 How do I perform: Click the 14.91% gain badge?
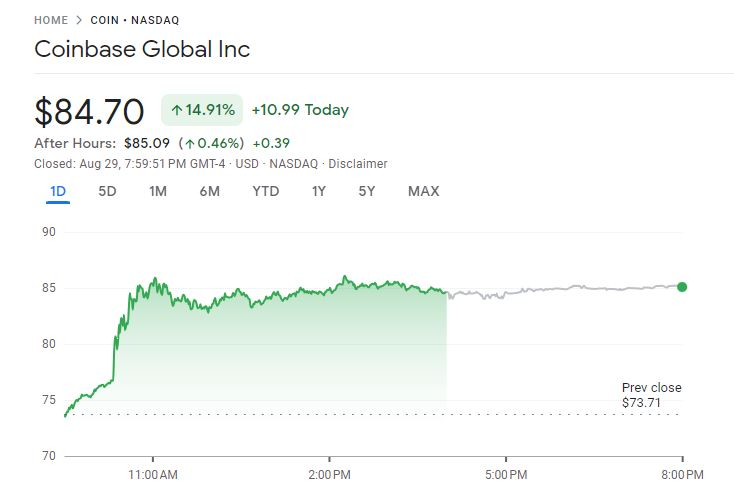click(x=203, y=110)
